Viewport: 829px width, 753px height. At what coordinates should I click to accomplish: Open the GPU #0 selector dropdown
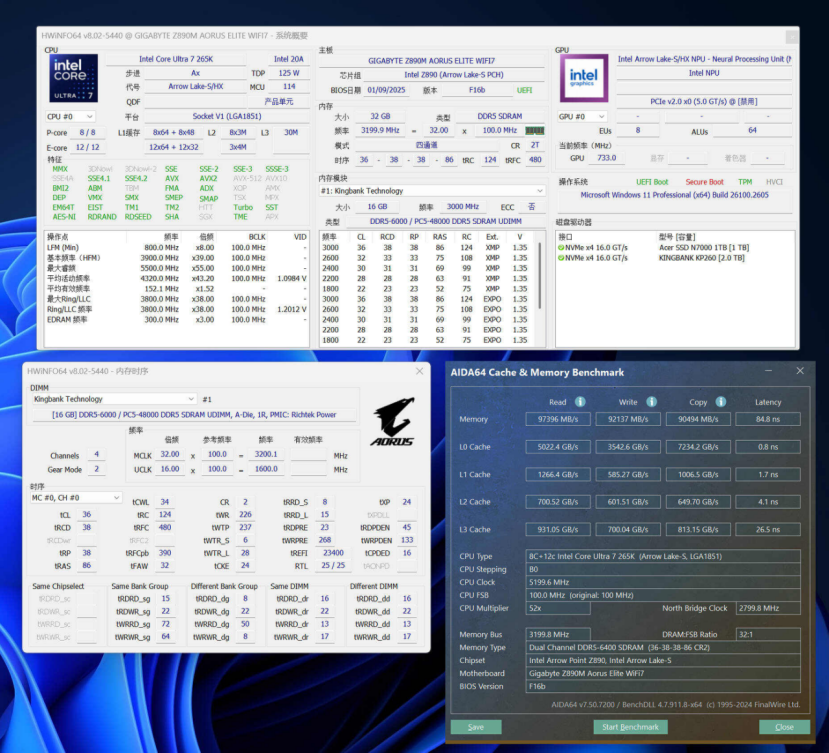pyautogui.click(x=582, y=116)
